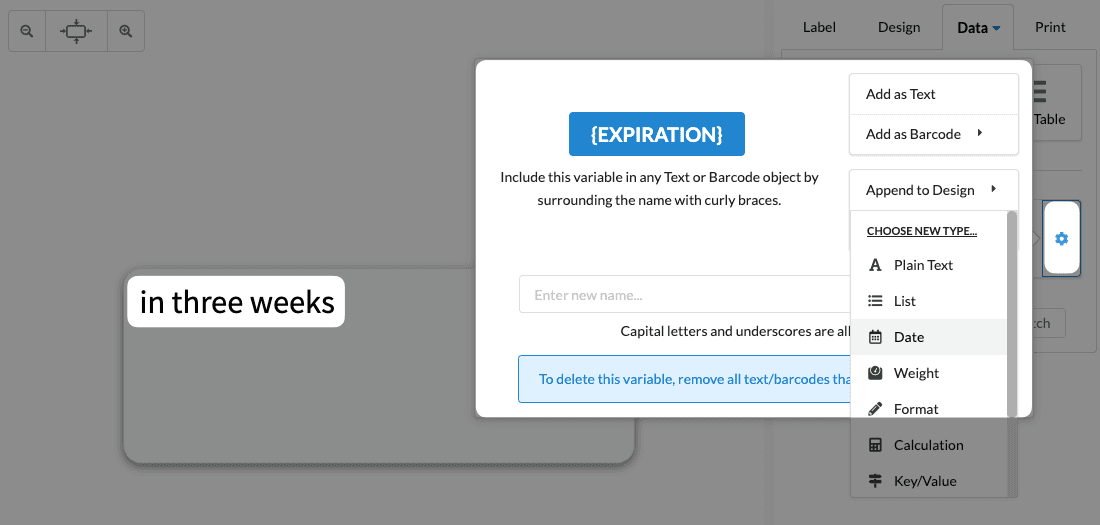
Task: Pick the Date calendar icon
Action: (x=875, y=337)
